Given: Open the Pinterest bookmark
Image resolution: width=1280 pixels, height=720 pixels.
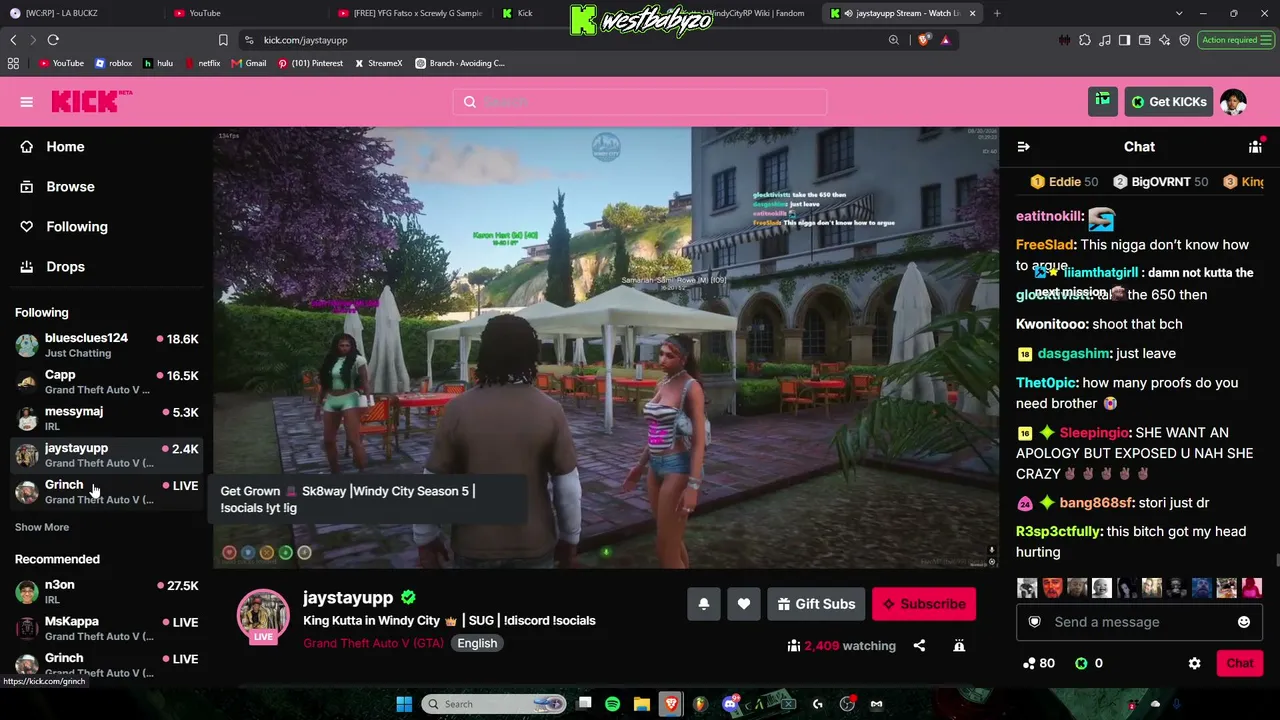Looking at the screenshot, I should [310, 63].
